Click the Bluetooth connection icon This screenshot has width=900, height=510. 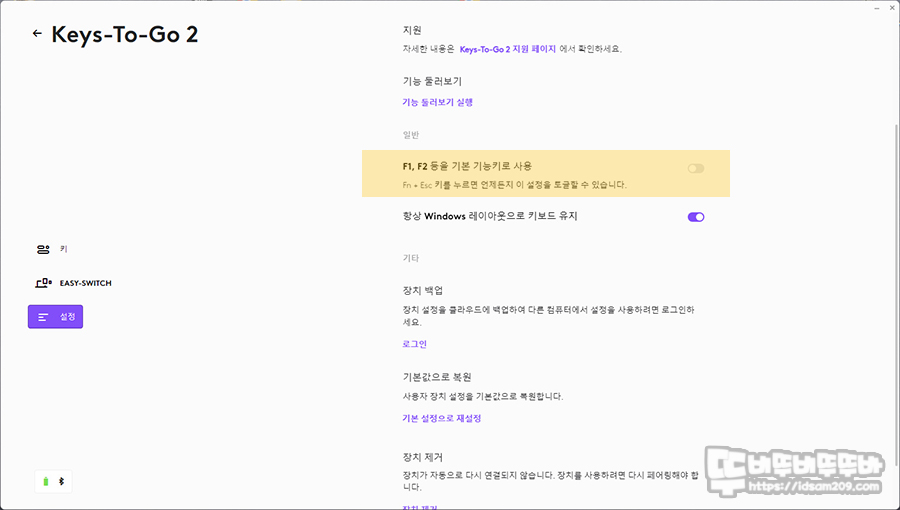61,482
